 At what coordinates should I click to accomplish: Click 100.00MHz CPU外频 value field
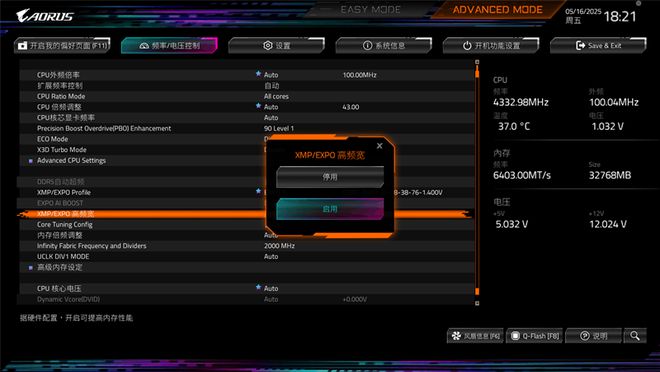click(x=359, y=75)
